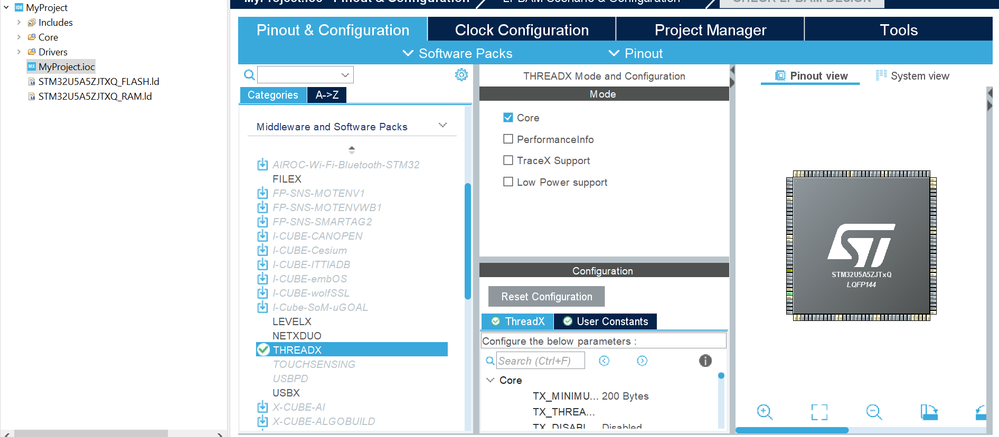Viewport: 999px width, 437px height.
Task: Select FILEX middleware
Action: 287,179
